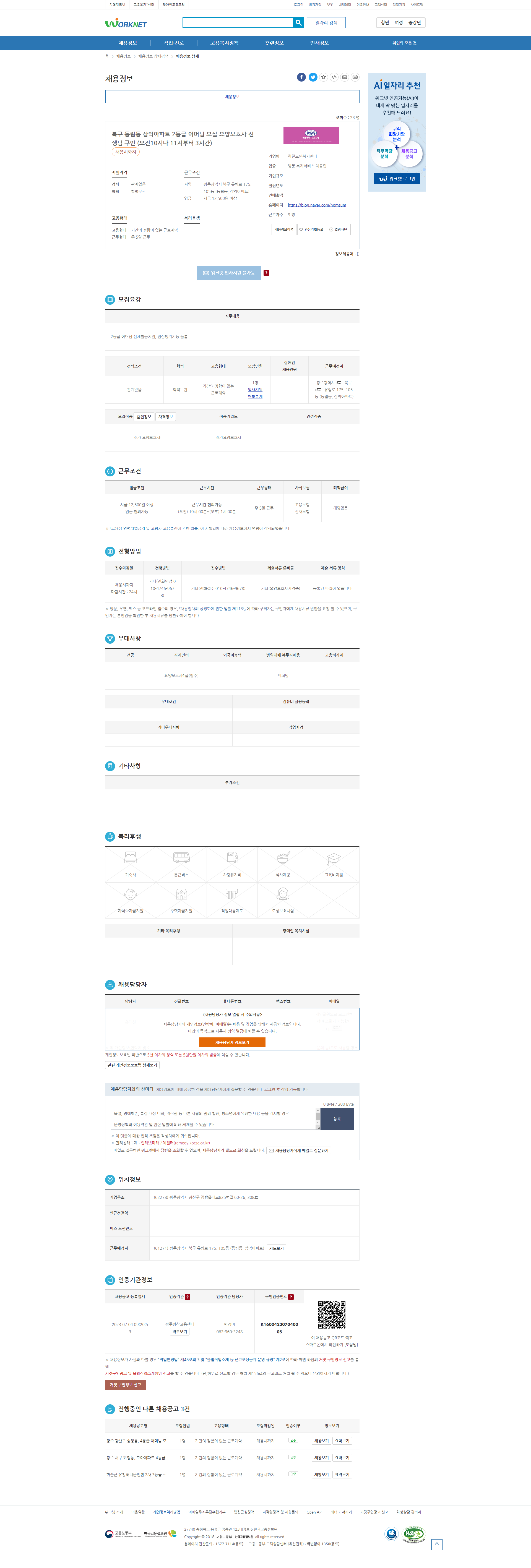Viewport: 531px width, 1568px height.
Task: Click the 자격정보 button under 모집직종
Action: point(166,417)
